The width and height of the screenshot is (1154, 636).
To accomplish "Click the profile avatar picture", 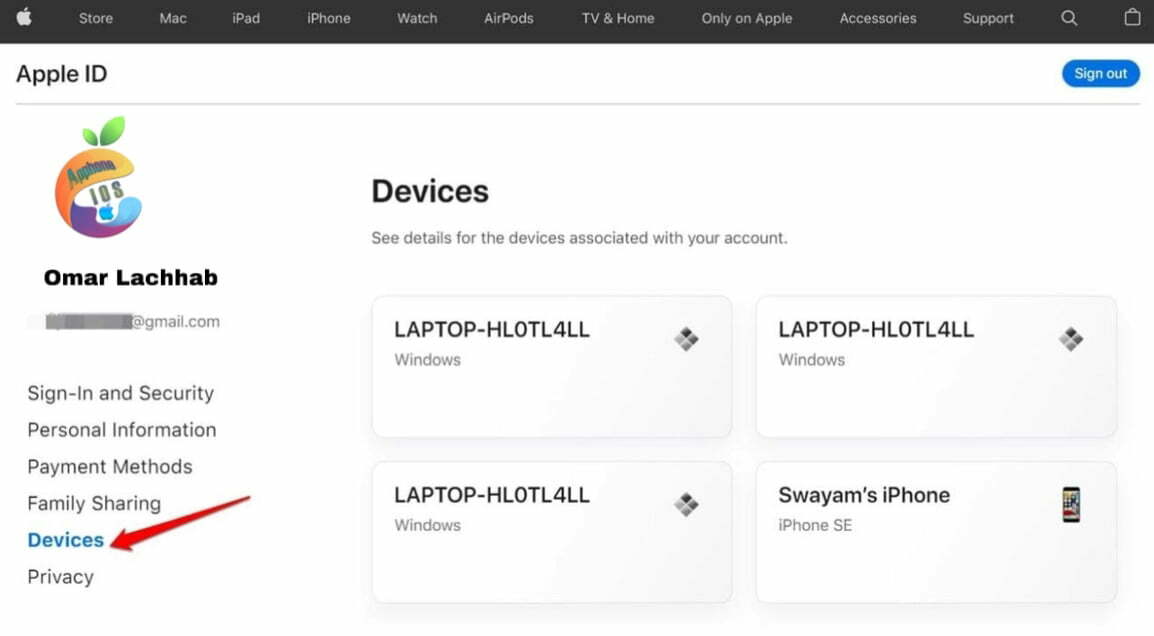I will 98,180.
